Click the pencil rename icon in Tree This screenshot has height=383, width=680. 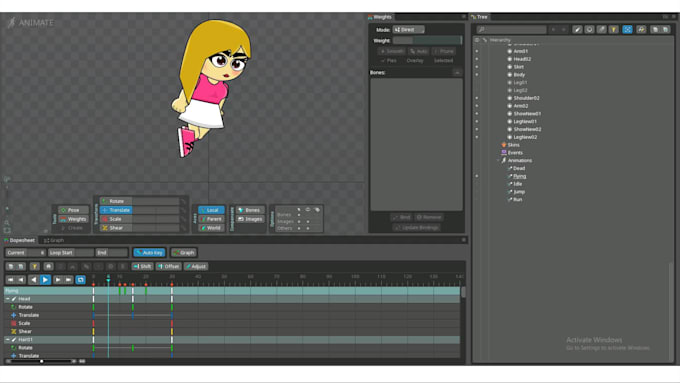(577, 29)
